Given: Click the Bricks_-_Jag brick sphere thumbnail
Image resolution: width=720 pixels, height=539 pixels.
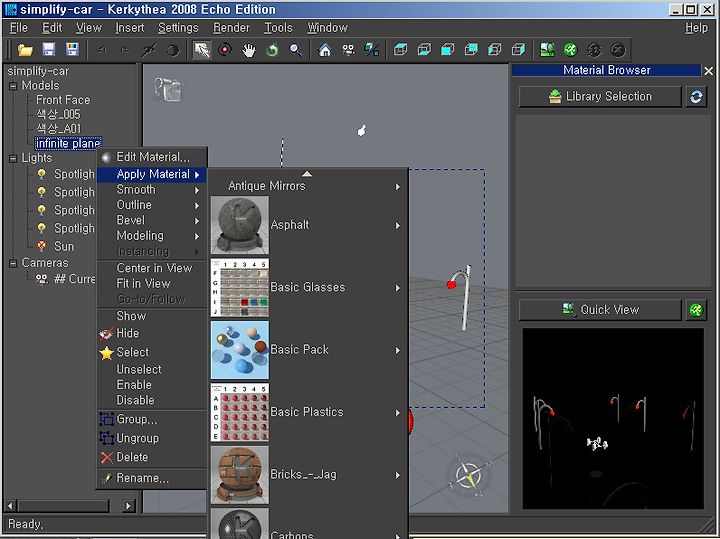Looking at the screenshot, I should pos(240,475).
